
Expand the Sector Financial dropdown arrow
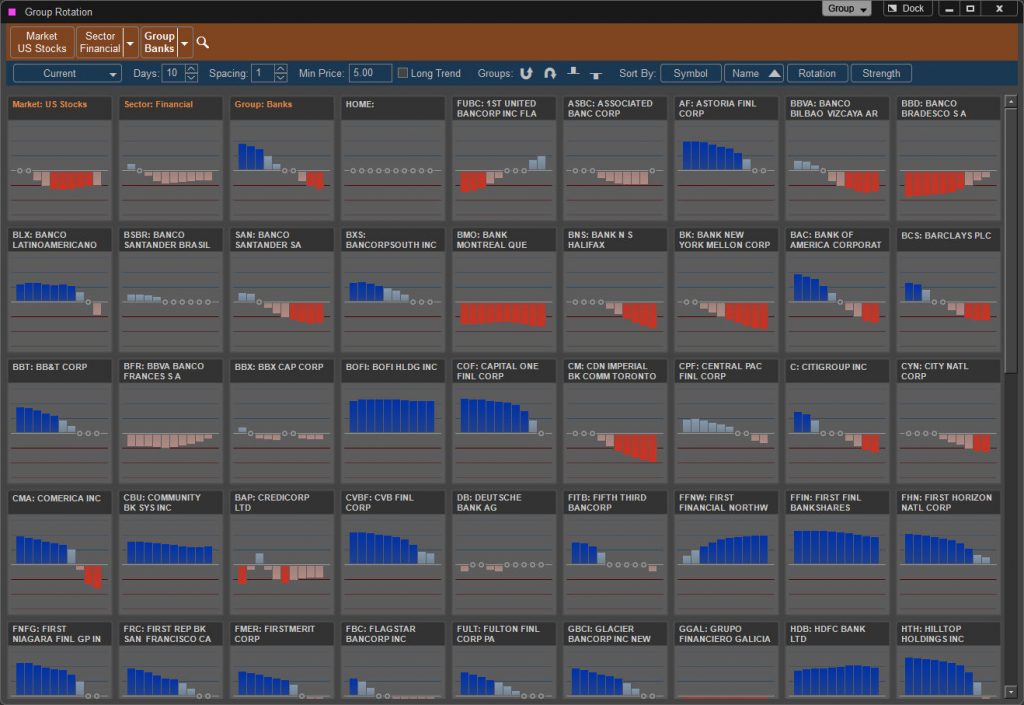130,43
